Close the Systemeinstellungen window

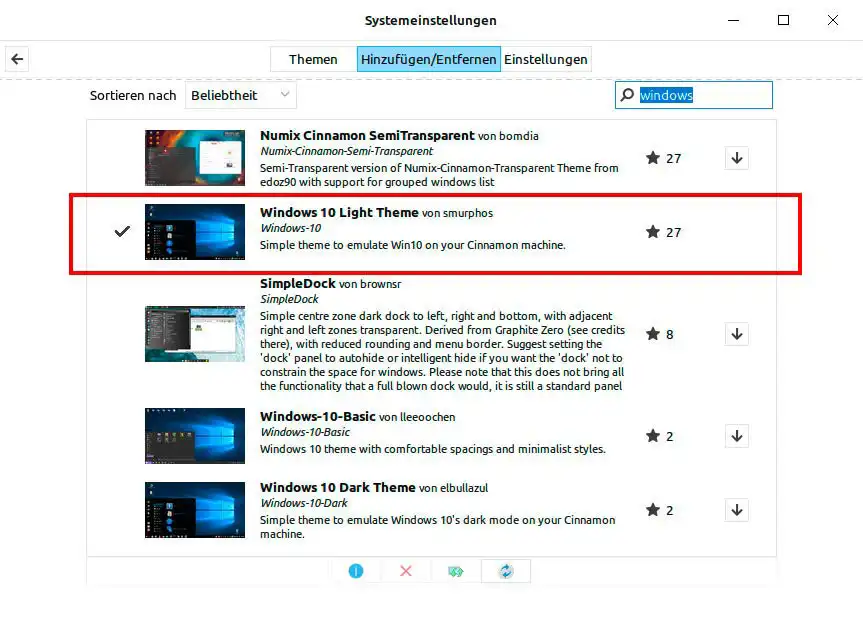(x=833, y=20)
